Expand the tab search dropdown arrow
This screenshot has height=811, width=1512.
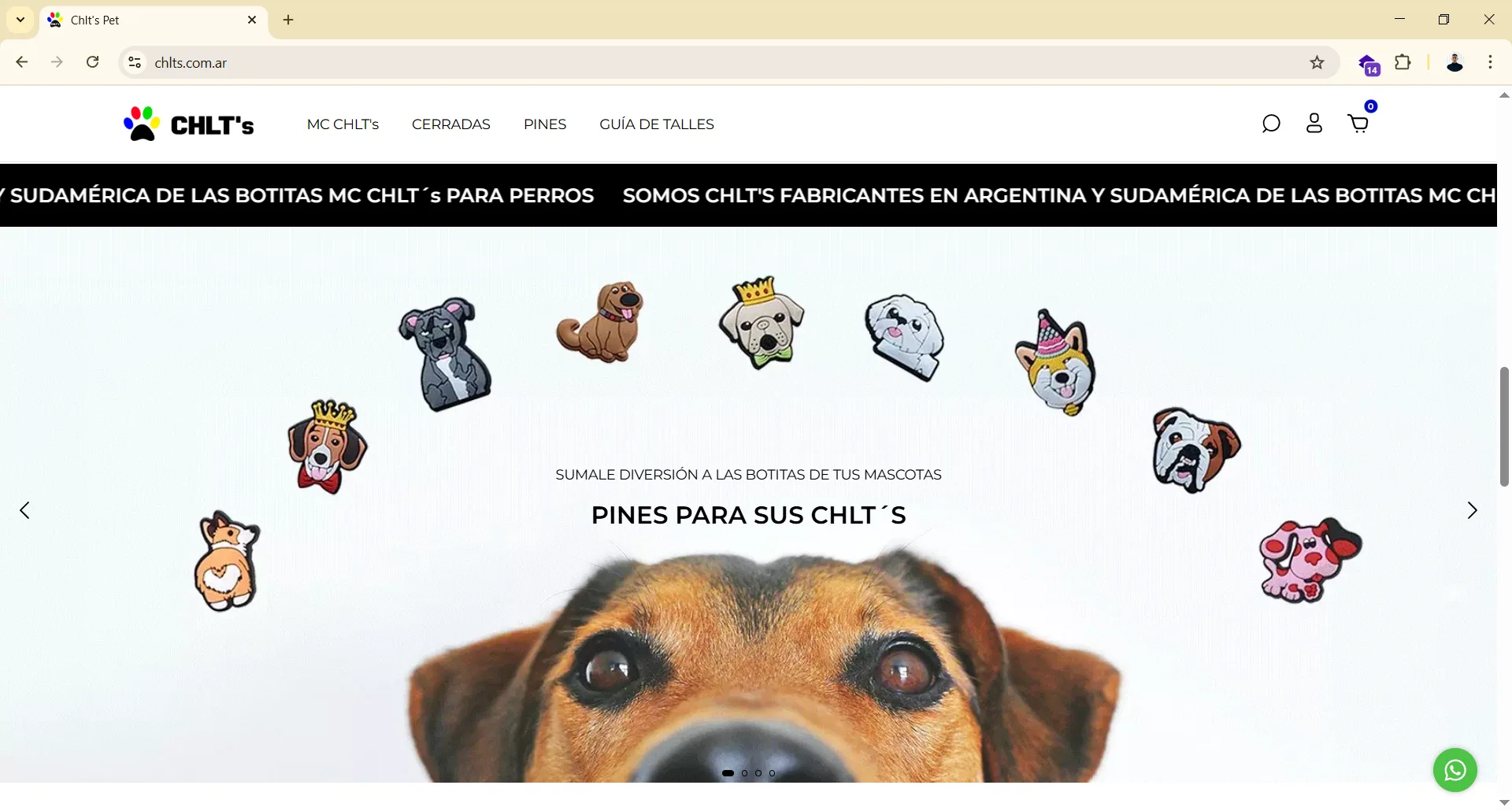tap(20, 20)
